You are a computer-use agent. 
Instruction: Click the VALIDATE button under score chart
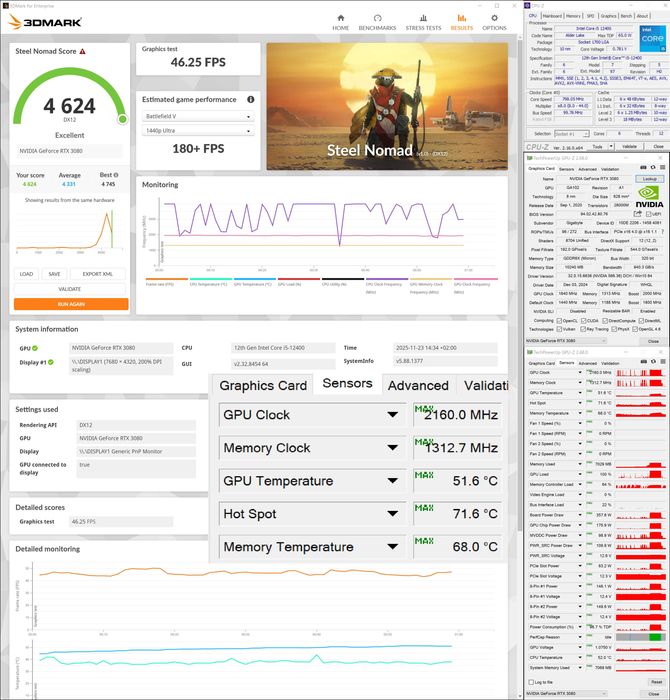click(x=70, y=289)
